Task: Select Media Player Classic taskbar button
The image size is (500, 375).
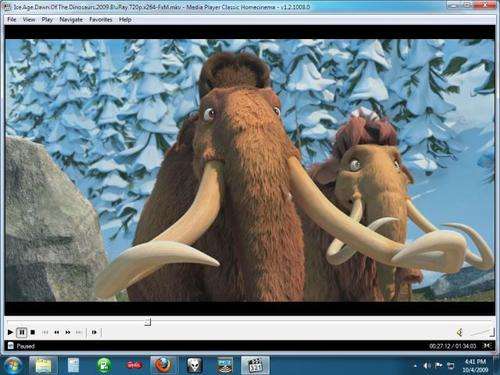Action: pos(255,365)
